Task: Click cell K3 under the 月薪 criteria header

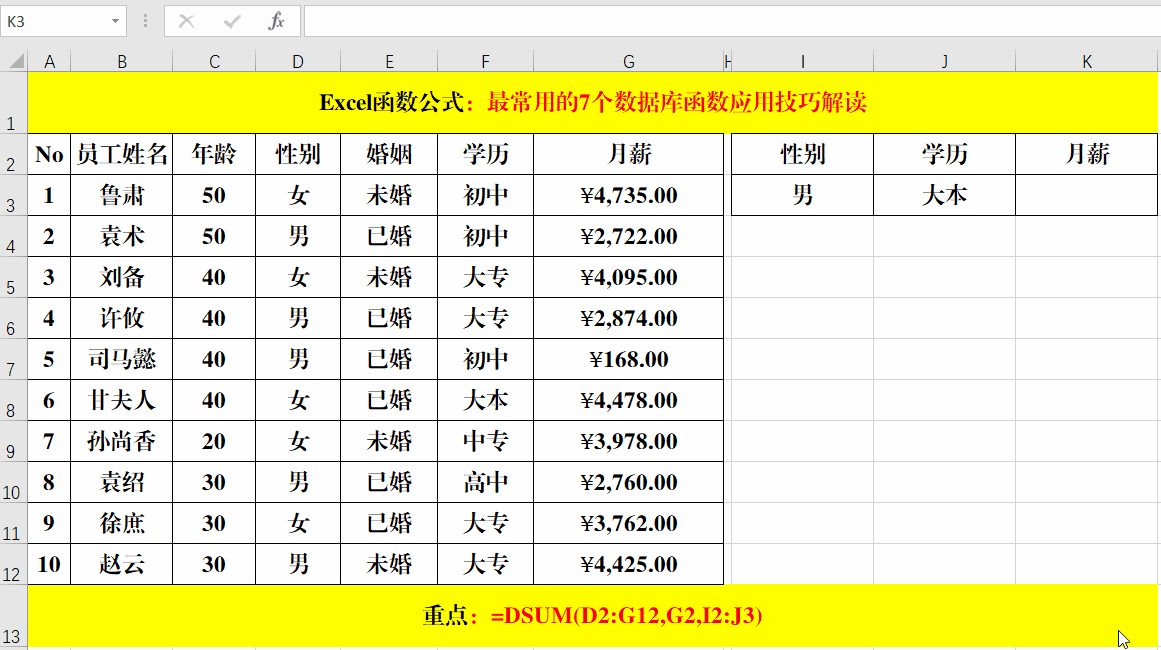Action: pos(1086,196)
